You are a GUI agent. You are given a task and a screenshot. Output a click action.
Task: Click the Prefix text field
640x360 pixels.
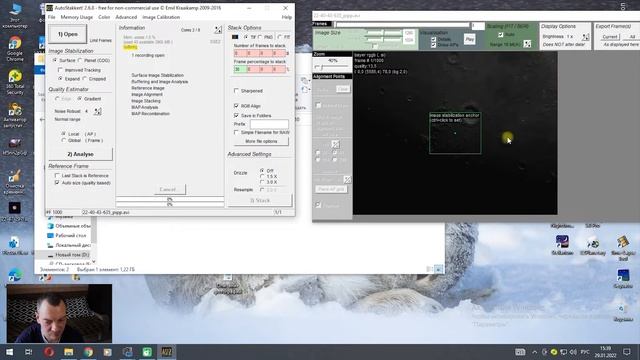click(x=269, y=124)
